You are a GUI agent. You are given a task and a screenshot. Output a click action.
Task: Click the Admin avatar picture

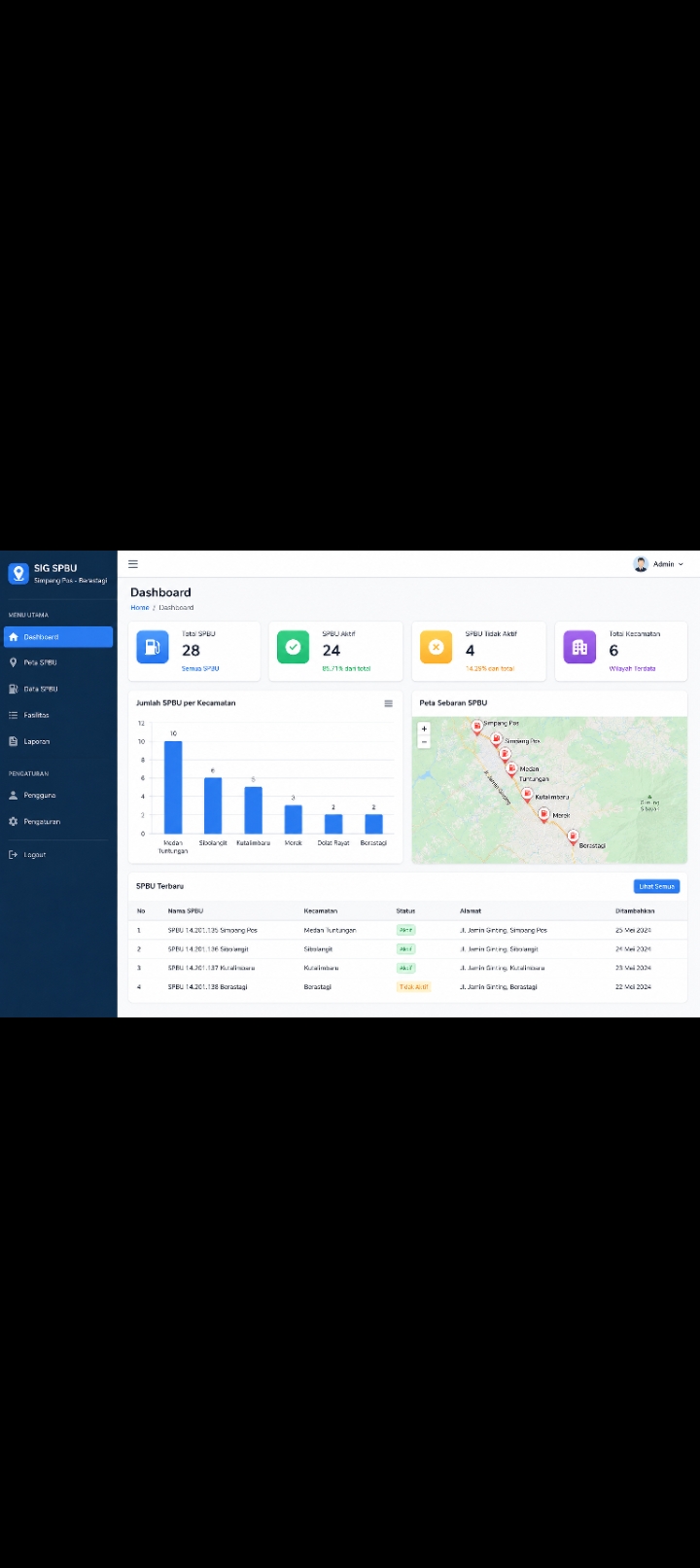click(641, 564)
